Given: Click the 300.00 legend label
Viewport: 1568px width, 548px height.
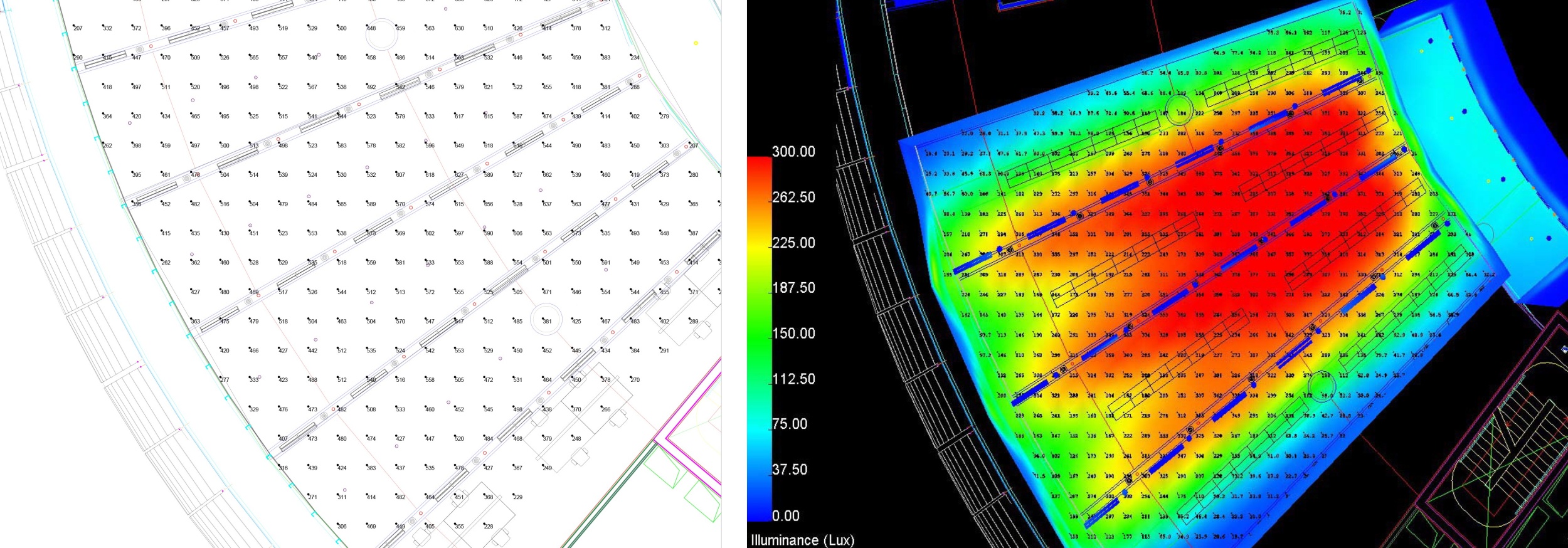Looking at the screenshot, I should [x=793, y=152].
